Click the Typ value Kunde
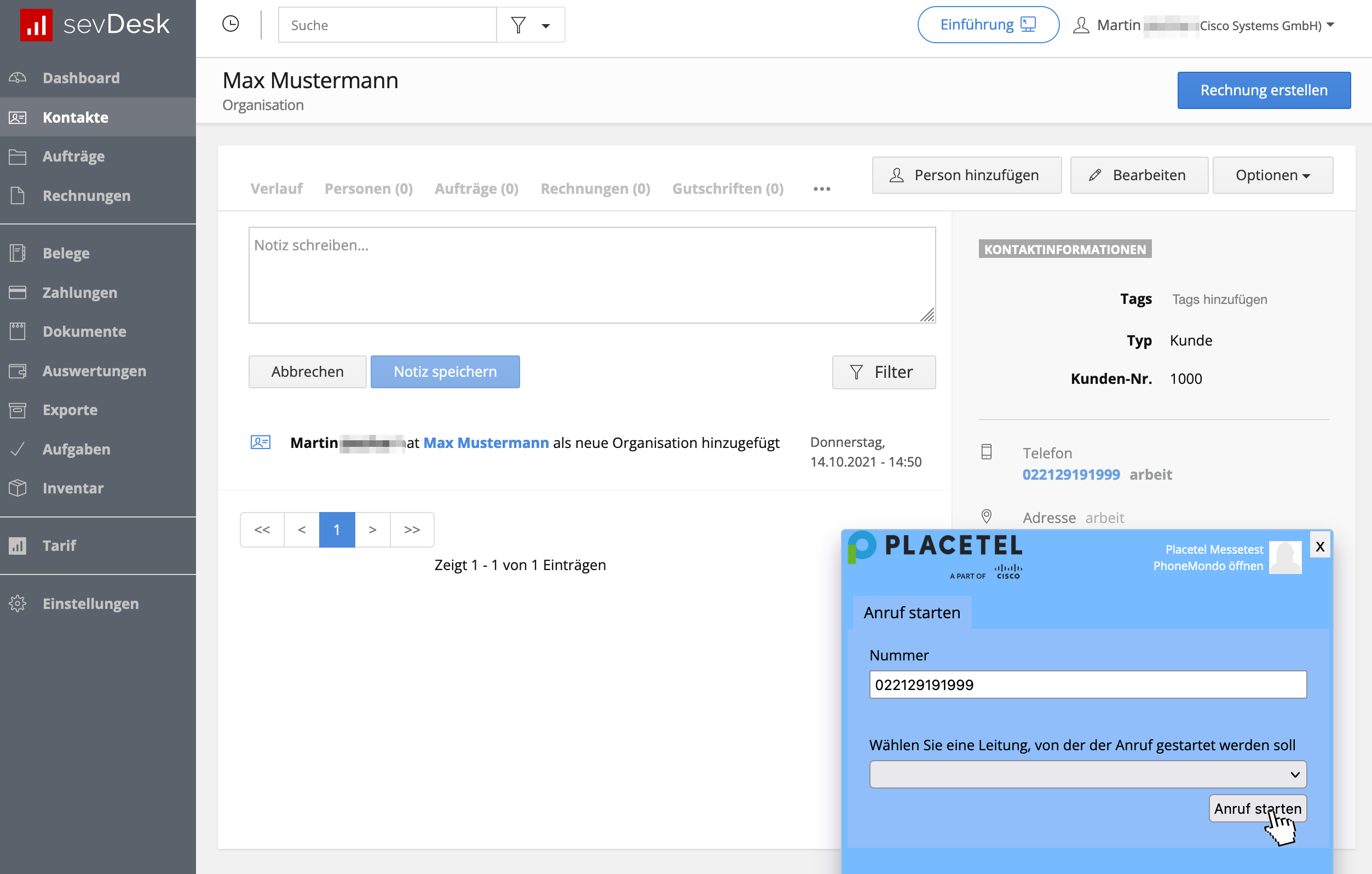Viewport: 1372px width, 874px height. pos(1191,340)
